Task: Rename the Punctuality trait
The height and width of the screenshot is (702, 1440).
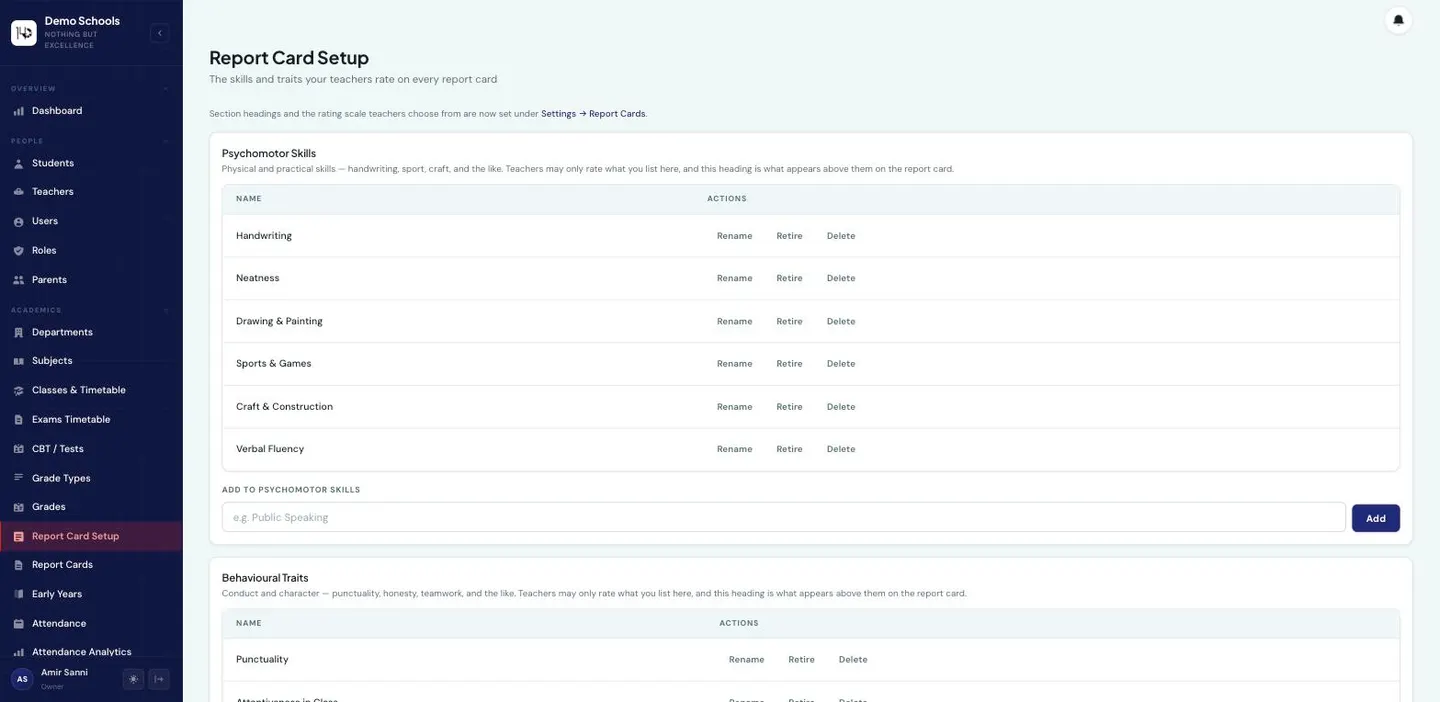Action: tap(746, 660)
